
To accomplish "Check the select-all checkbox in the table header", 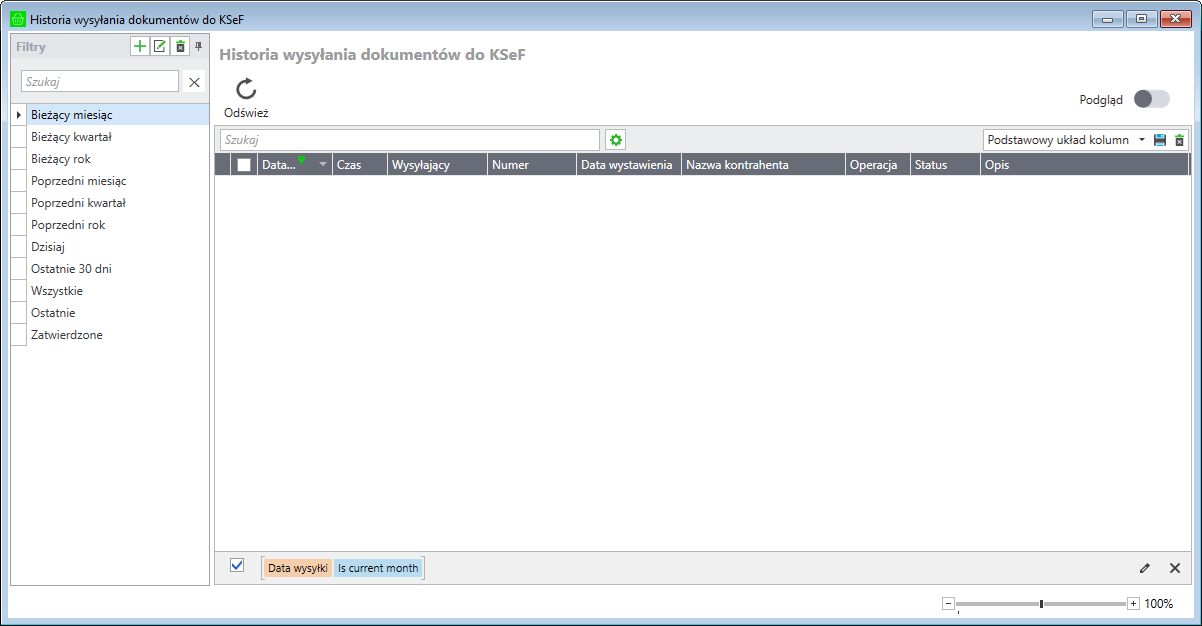I will 244,165.
